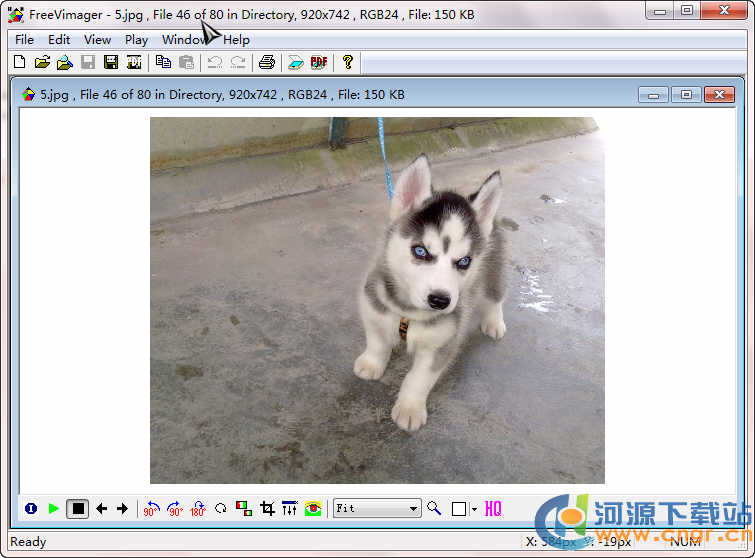Screen dimensions: 755x558
Task: Start slideshow with the green play button
Action: click(x=53, y=508)
